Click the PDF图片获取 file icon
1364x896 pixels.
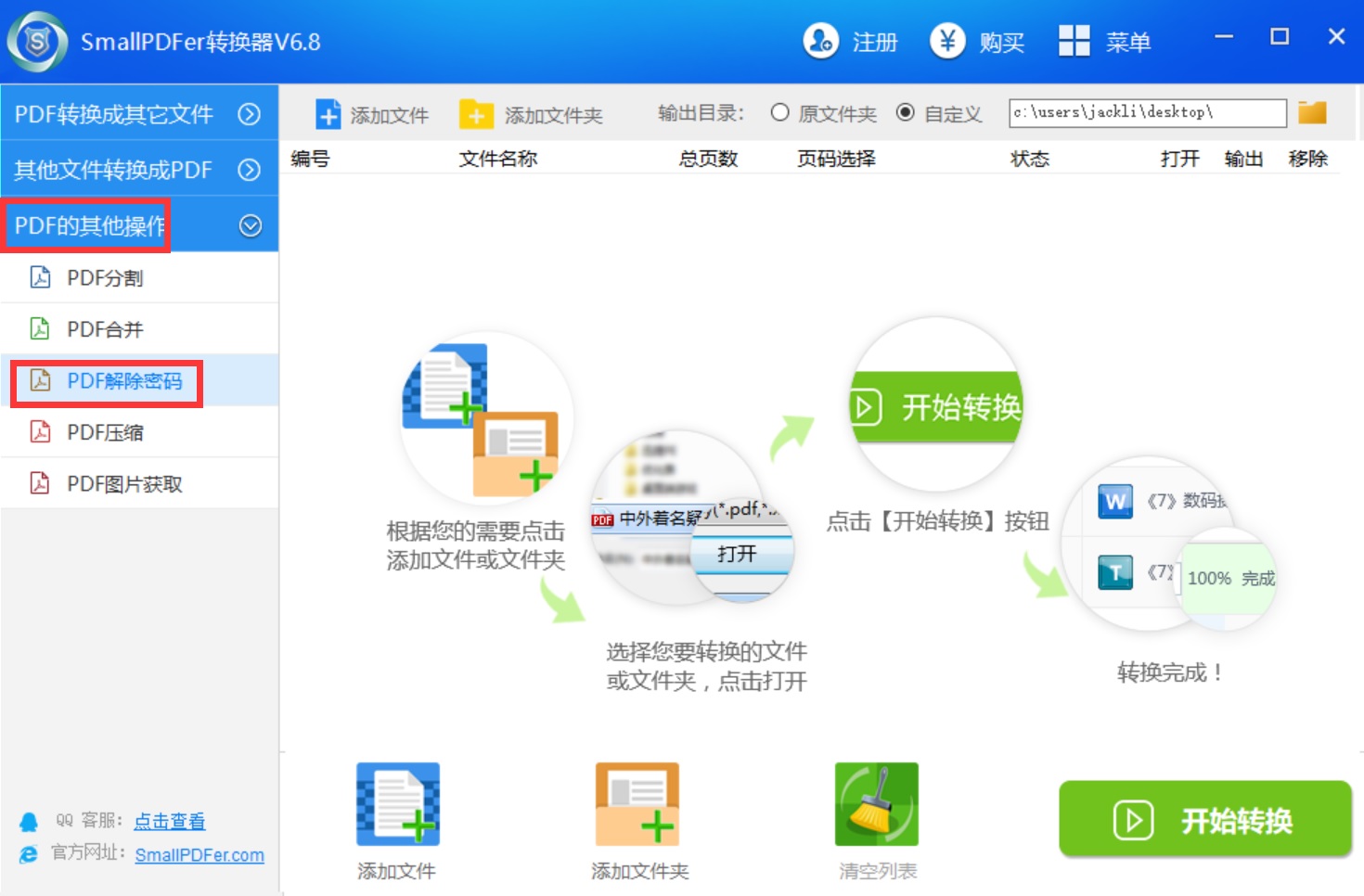click(x=40, y=483)
